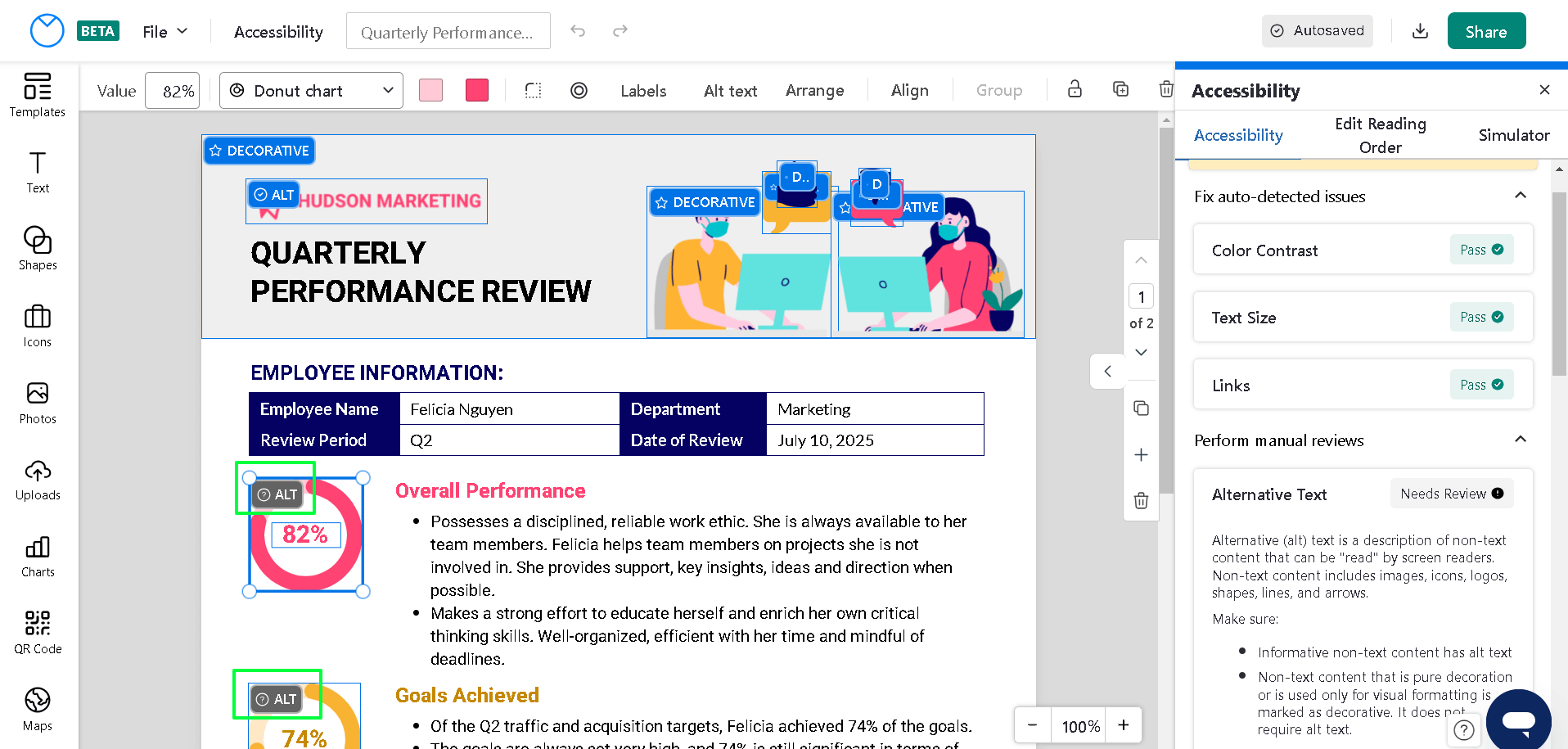This screenshot has width=1568, height=749.
Task: Click the Share button
Action: coord(1486,30)
